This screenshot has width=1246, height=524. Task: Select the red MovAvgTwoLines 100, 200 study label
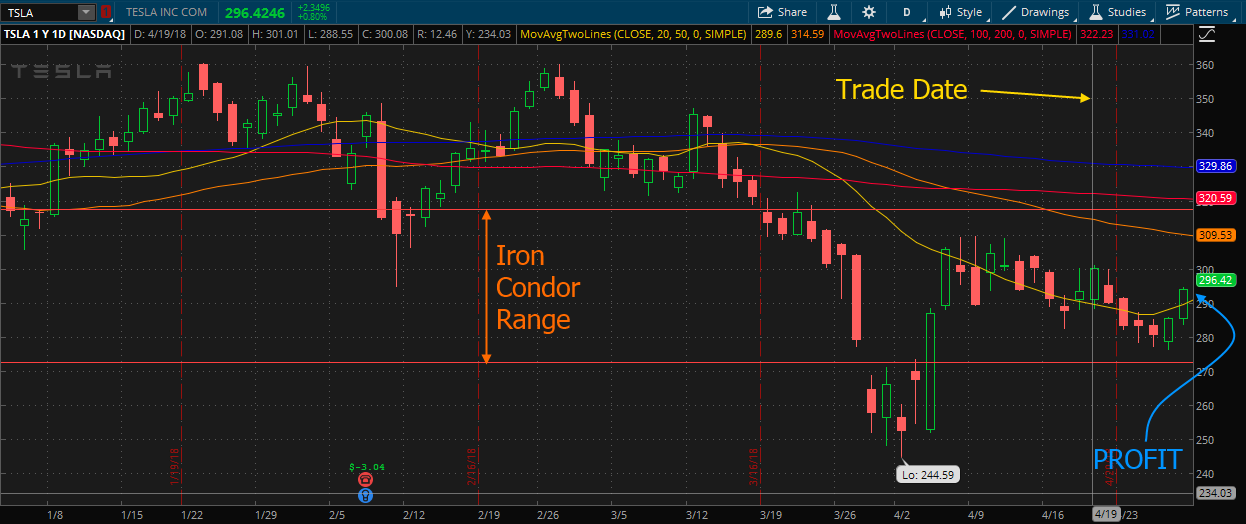tap(953, 34)
